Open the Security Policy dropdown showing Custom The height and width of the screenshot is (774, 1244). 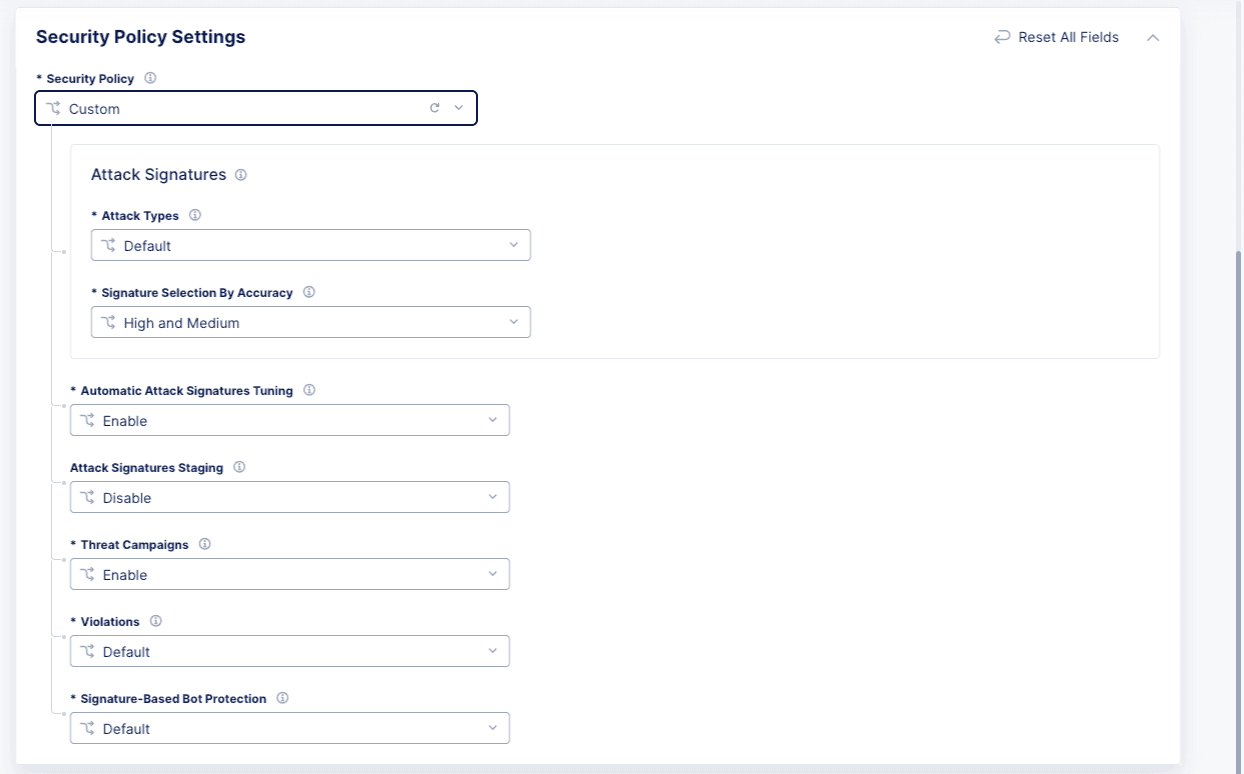[x=458, y=107]
